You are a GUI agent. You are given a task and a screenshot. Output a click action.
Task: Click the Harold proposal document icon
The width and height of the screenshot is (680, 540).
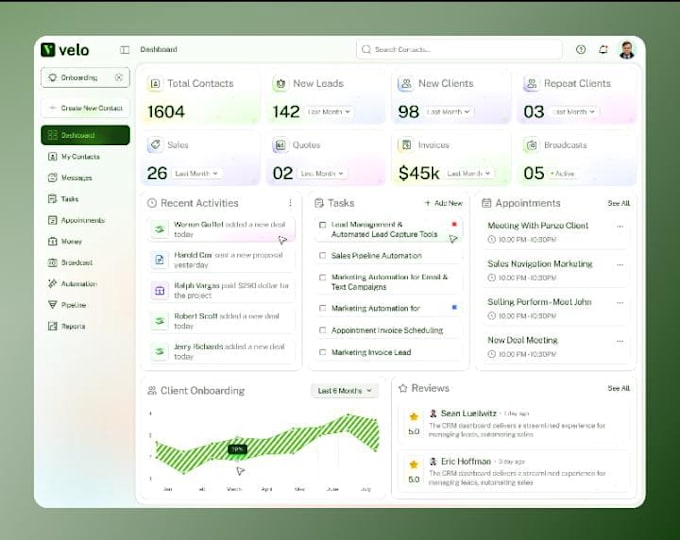(160, 260)
